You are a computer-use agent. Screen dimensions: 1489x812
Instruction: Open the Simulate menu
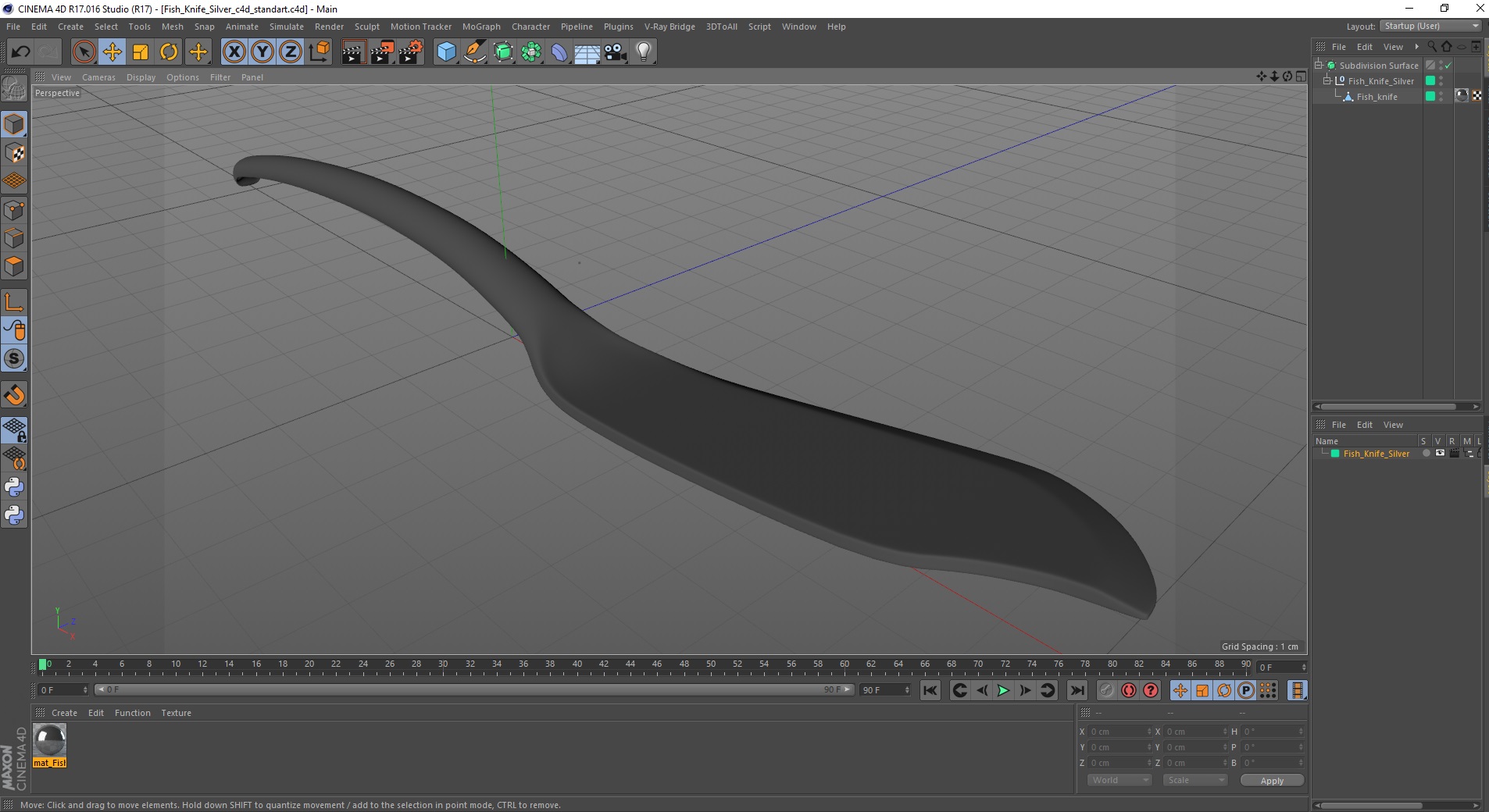point(286,27)
